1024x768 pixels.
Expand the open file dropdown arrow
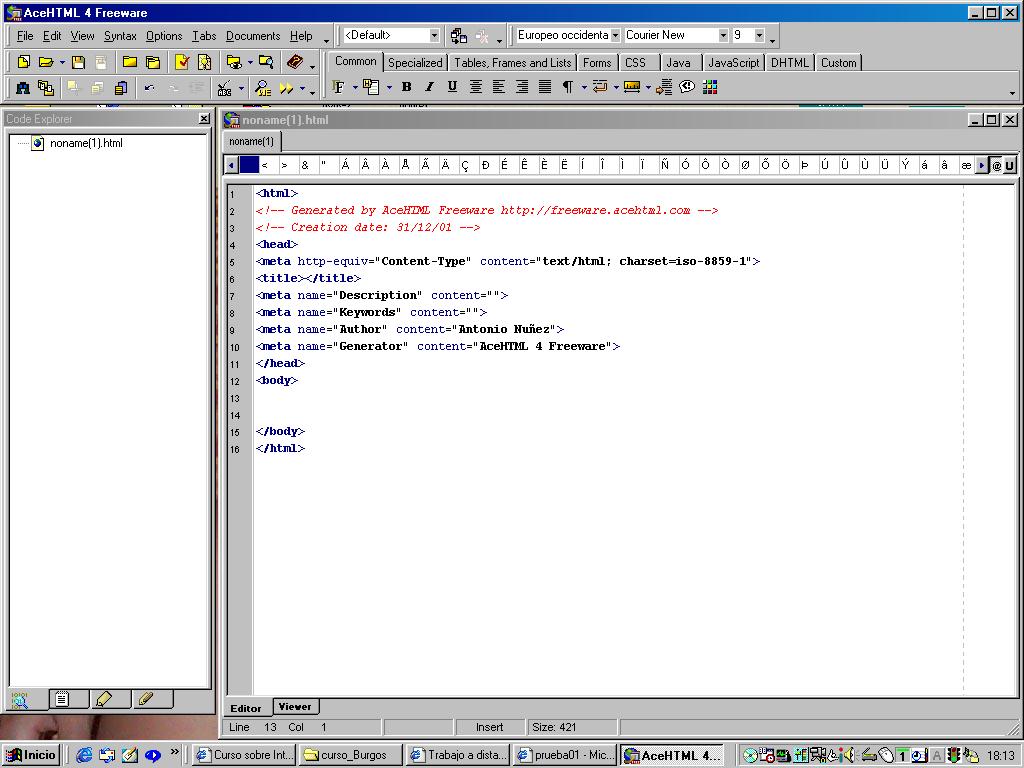tap(62, 63)
